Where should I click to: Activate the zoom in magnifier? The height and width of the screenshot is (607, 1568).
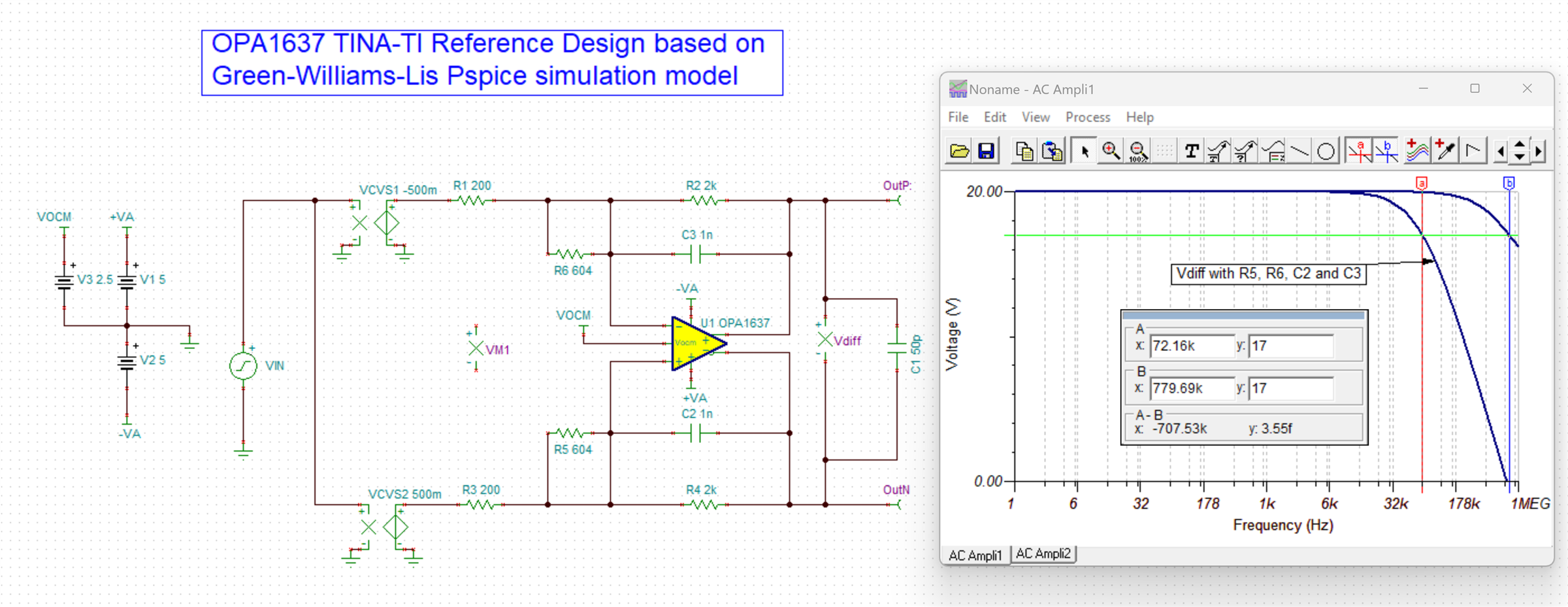[1111, 151]
